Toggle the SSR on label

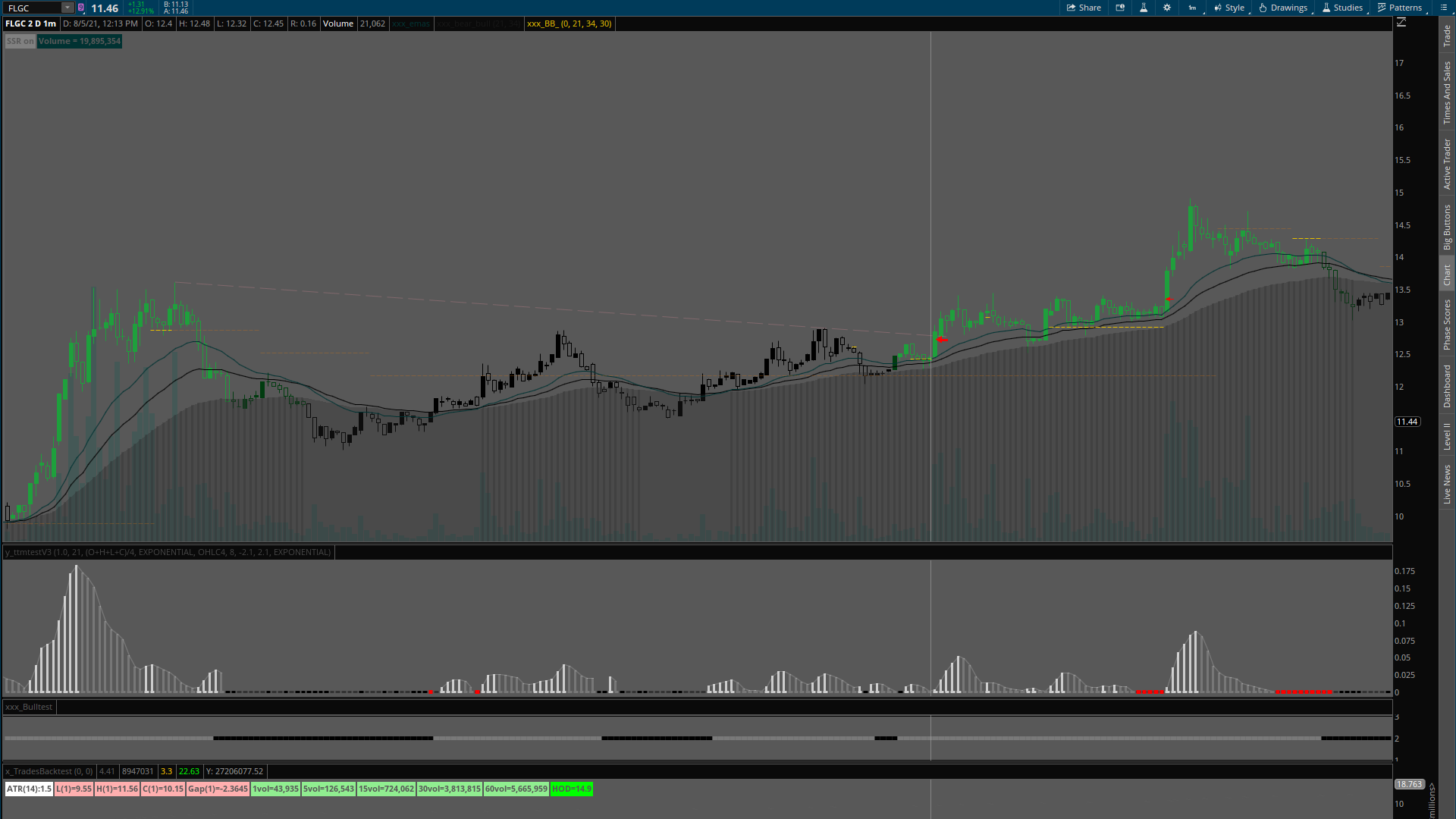click(x=20, y=41)
